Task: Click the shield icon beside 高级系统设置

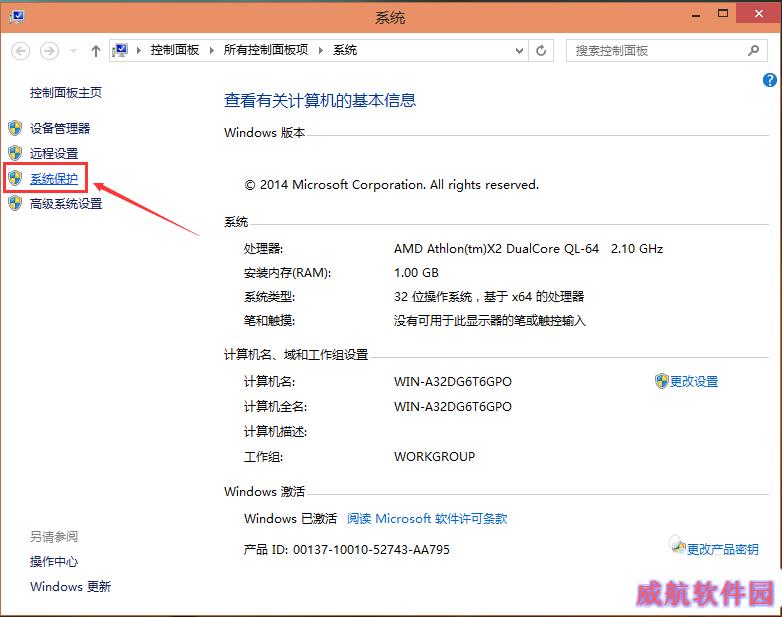Action: [x=15, y=203]
